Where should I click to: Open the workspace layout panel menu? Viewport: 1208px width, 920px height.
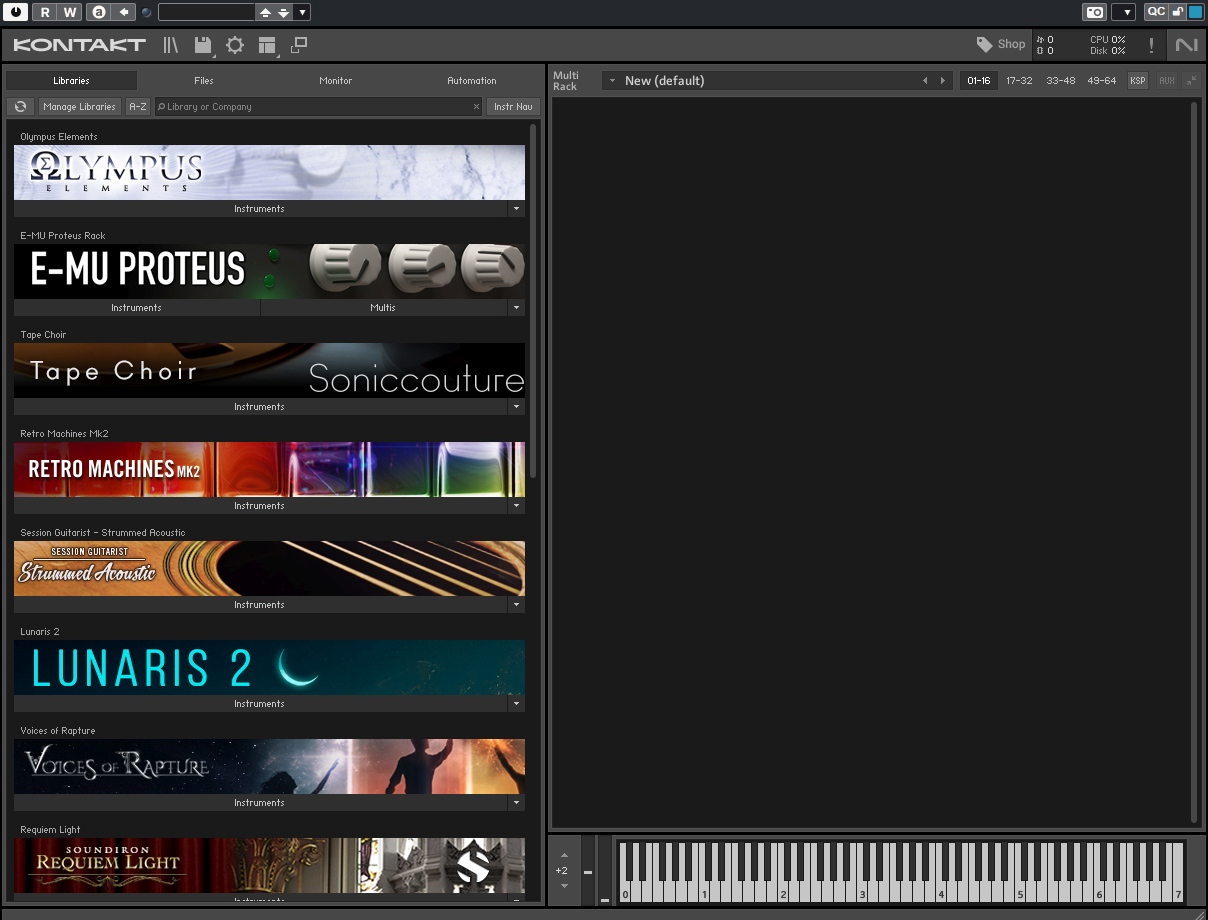pyautogui.click(x=267, y=45)
